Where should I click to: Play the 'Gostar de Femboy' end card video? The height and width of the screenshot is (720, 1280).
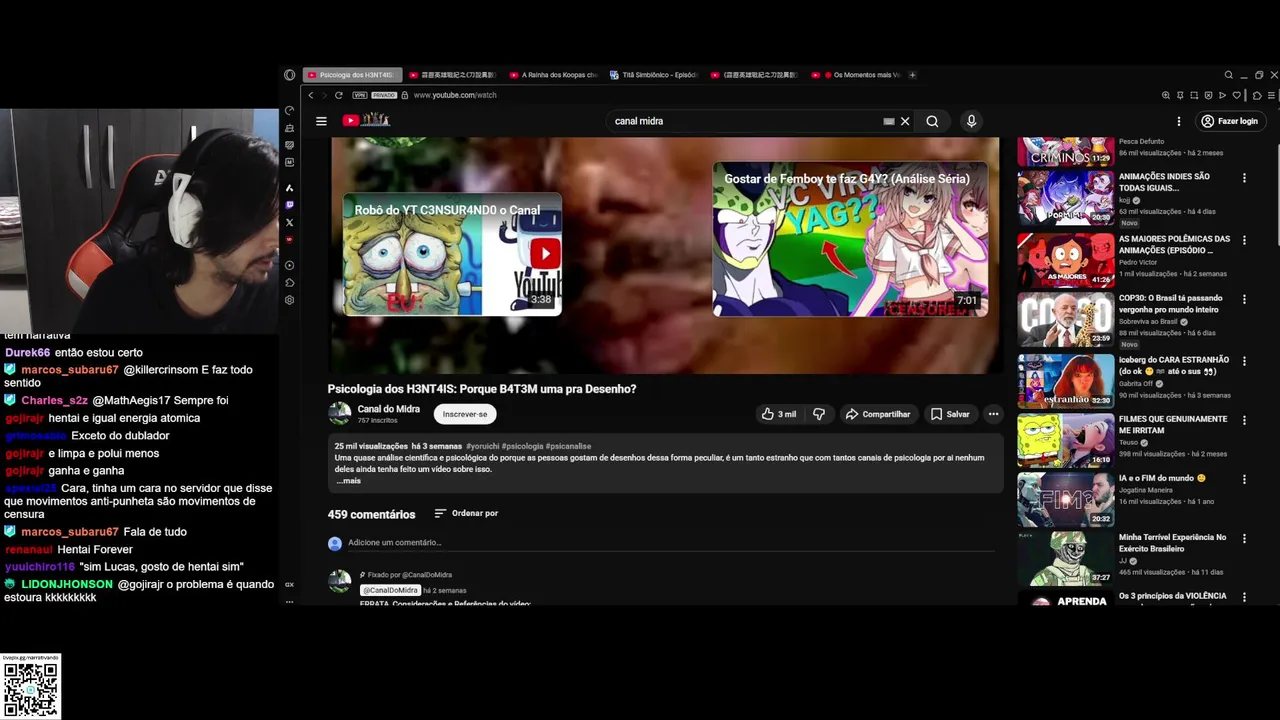(x=850, y=240)
